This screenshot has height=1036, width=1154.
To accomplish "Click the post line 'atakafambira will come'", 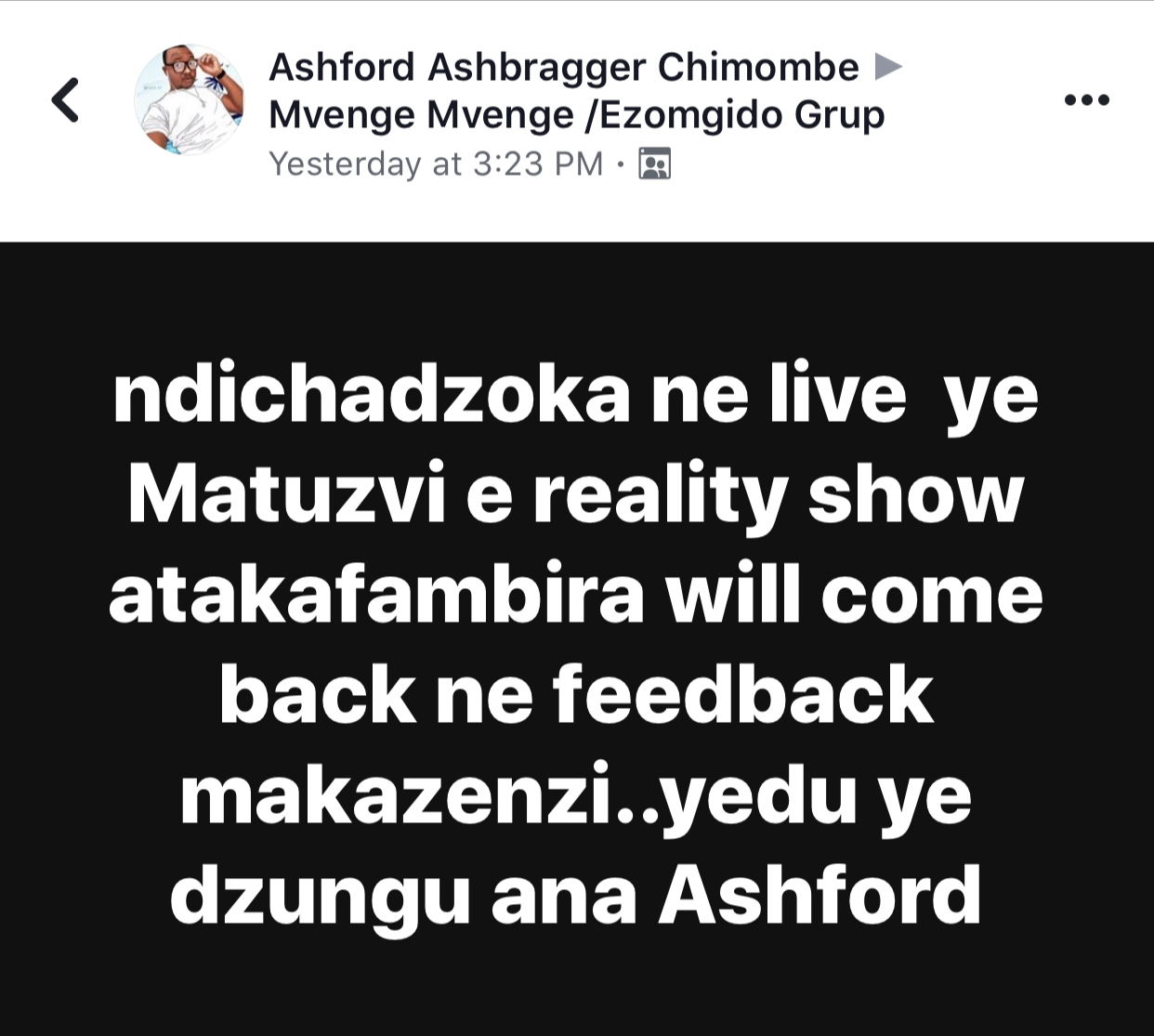I will click(x=576, y=596).
